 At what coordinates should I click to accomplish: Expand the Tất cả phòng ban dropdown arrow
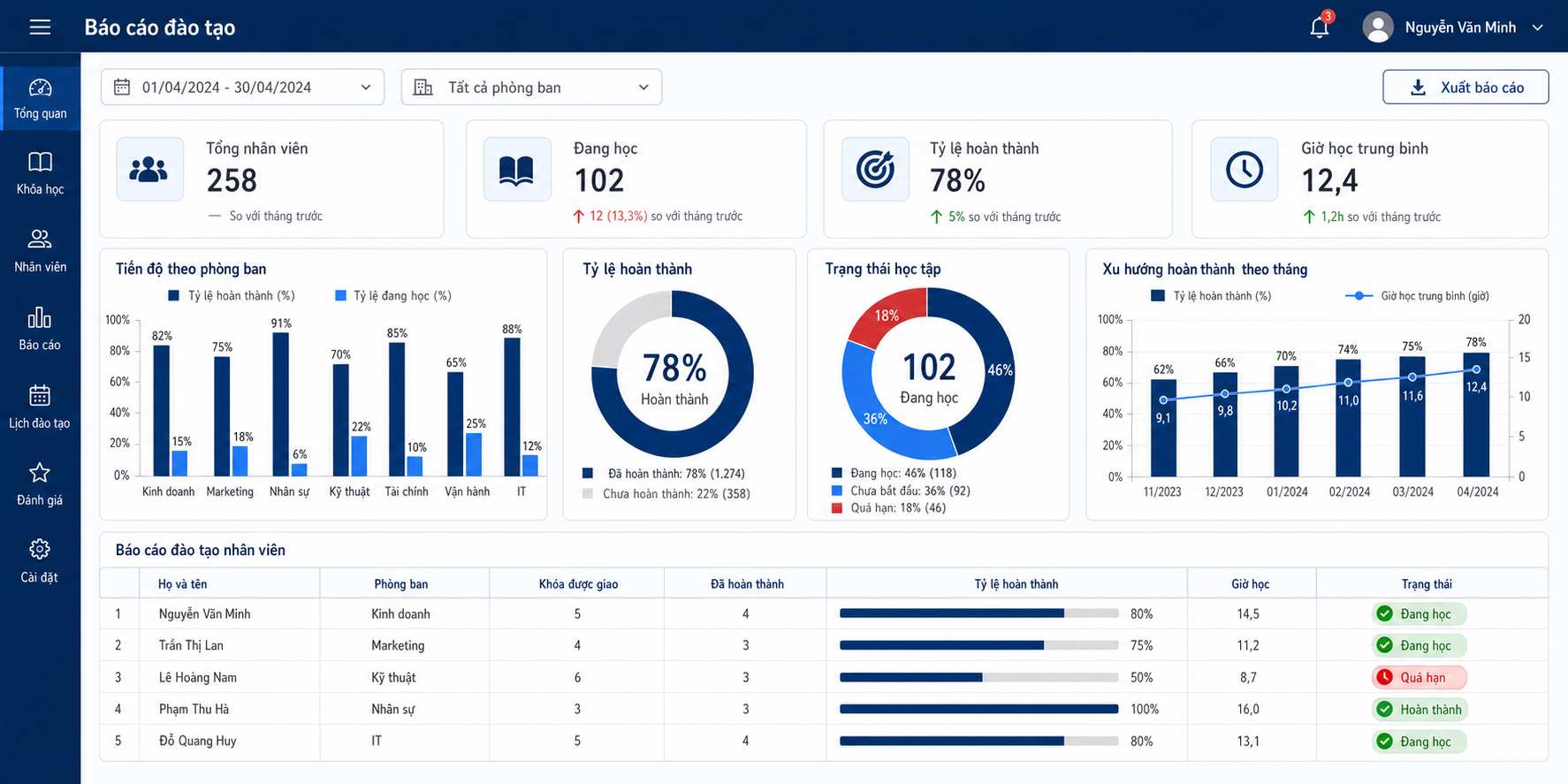coord(643,88)
